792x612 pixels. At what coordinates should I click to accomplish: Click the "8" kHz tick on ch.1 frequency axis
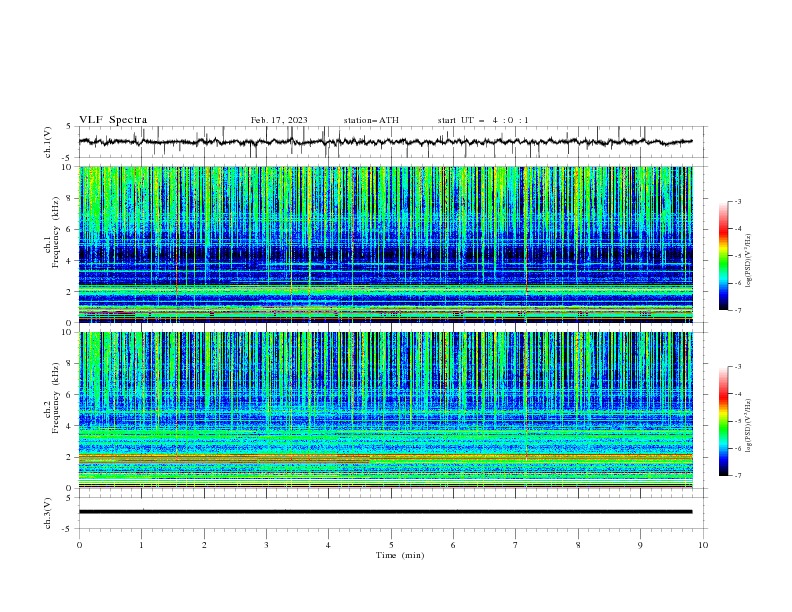(x=70, y=198)
